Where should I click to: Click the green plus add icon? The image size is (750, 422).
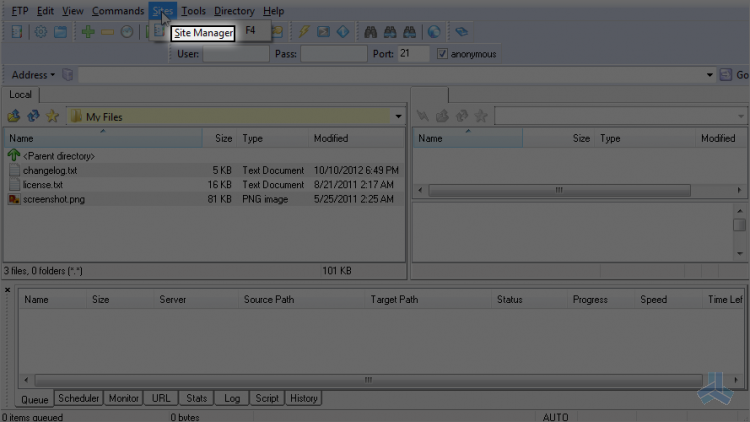(x=88, y=32)
